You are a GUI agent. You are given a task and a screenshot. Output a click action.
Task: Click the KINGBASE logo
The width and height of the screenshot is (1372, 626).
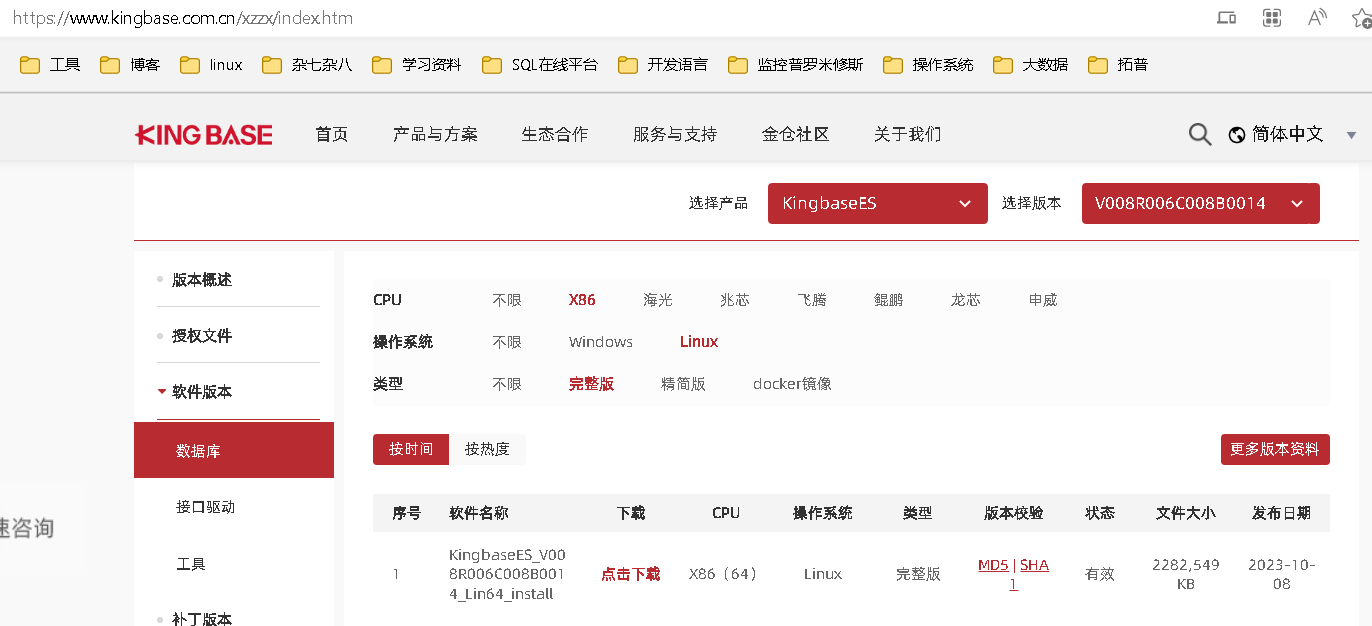tap(204, 135)
